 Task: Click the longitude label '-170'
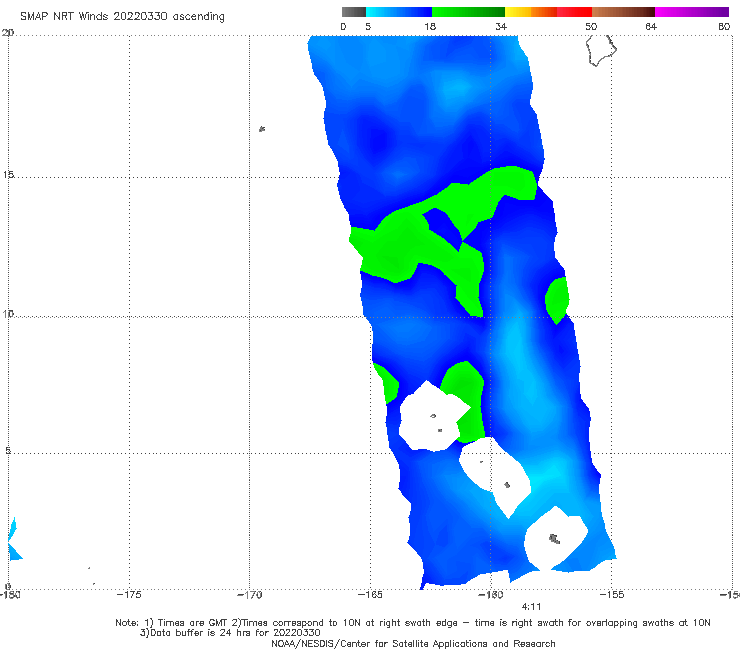[x=249, y=595]
